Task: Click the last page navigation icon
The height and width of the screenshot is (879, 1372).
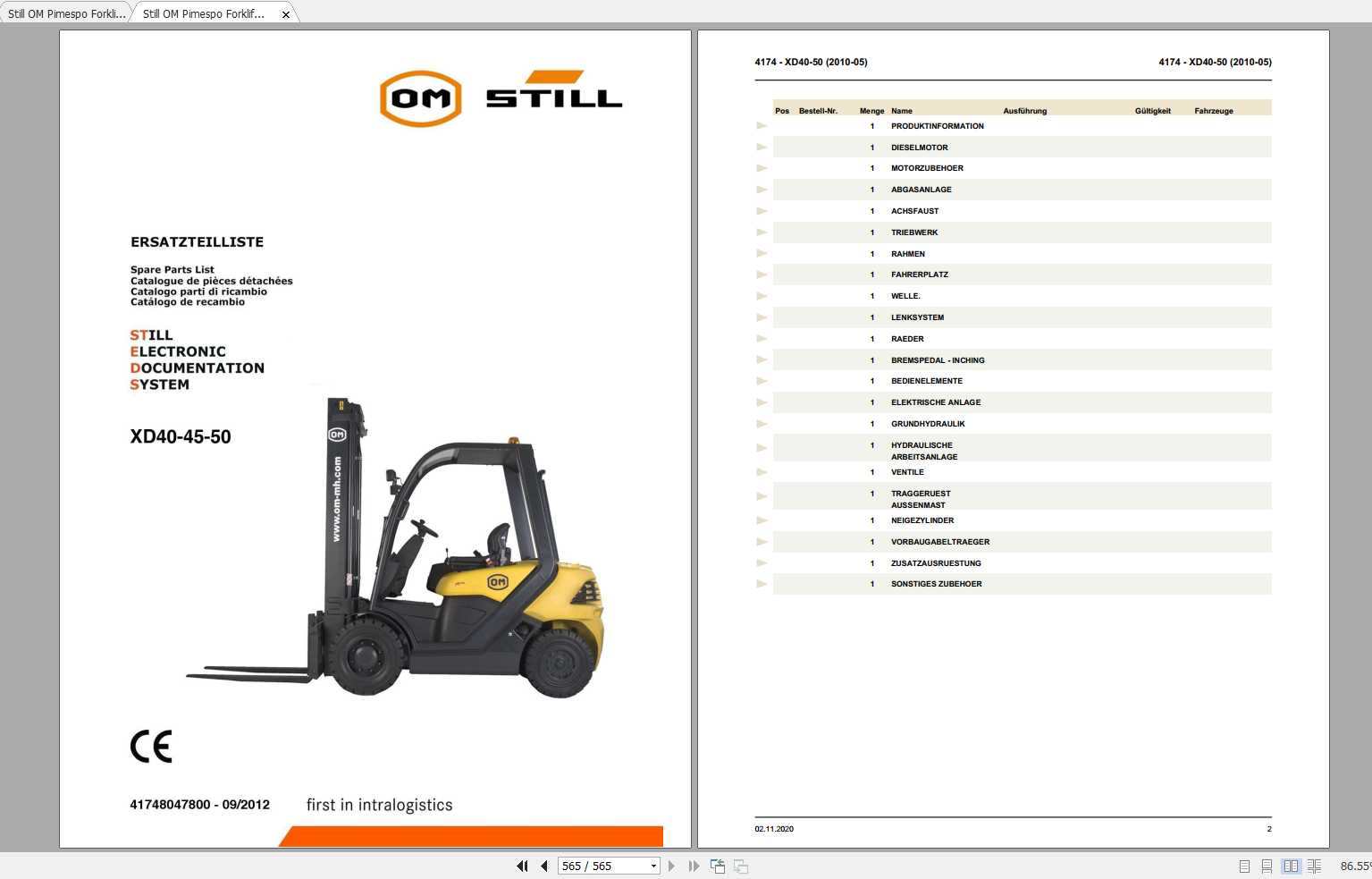Action: click(x=694, y=866)
